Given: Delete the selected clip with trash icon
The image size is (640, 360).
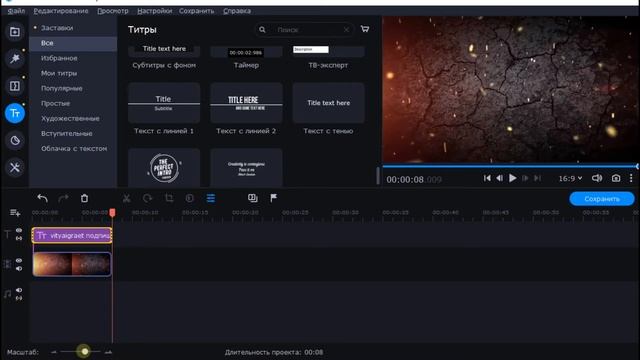Looking at the screenshot, I should (x=84, y=198).
